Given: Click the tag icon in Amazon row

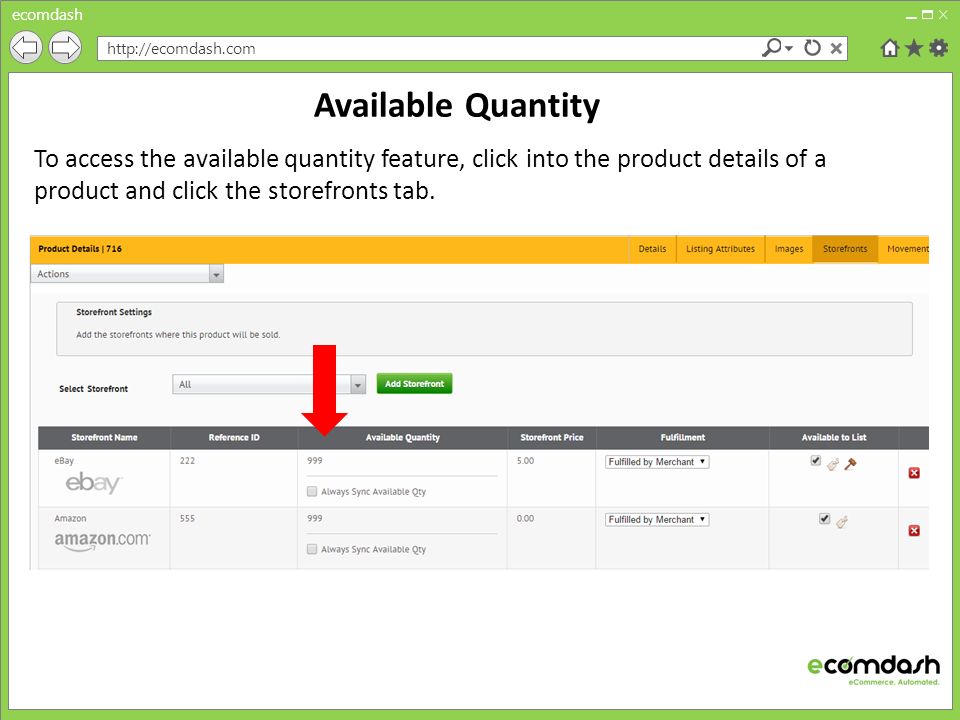Looking at the screenshot, I should coord(842,522).
